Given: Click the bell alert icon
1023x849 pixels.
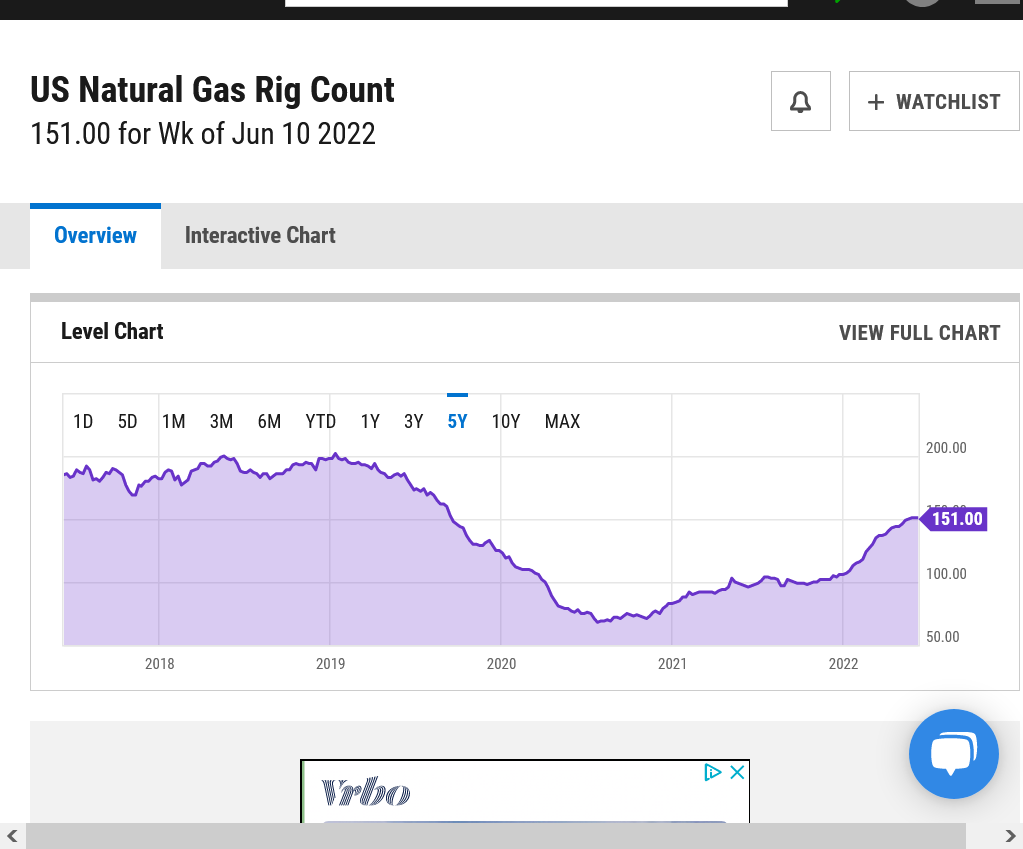Looking at the screenshot, I should click(x=800, y=102).
